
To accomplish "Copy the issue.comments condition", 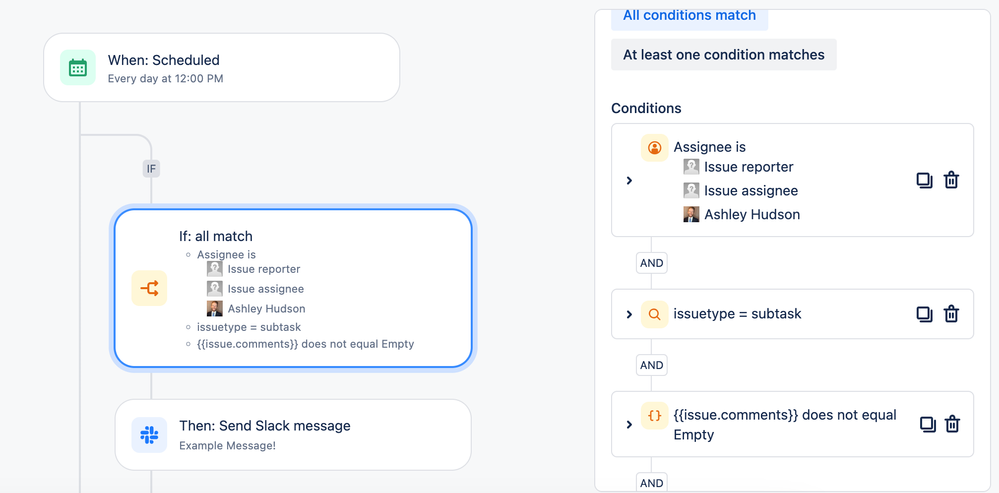I will [x=927, y=424].
